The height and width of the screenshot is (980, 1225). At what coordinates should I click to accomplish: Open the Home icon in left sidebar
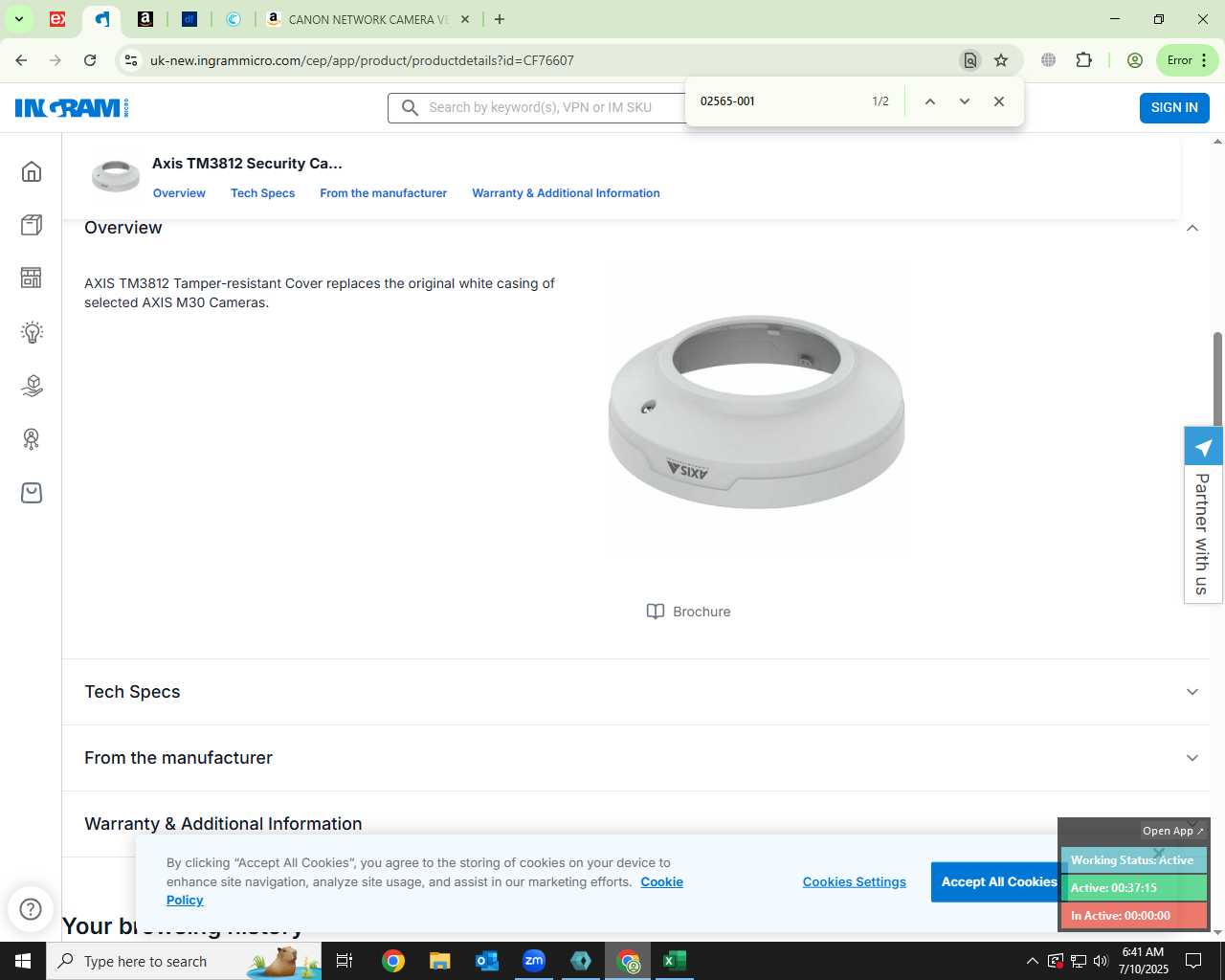tap(32, 171)
